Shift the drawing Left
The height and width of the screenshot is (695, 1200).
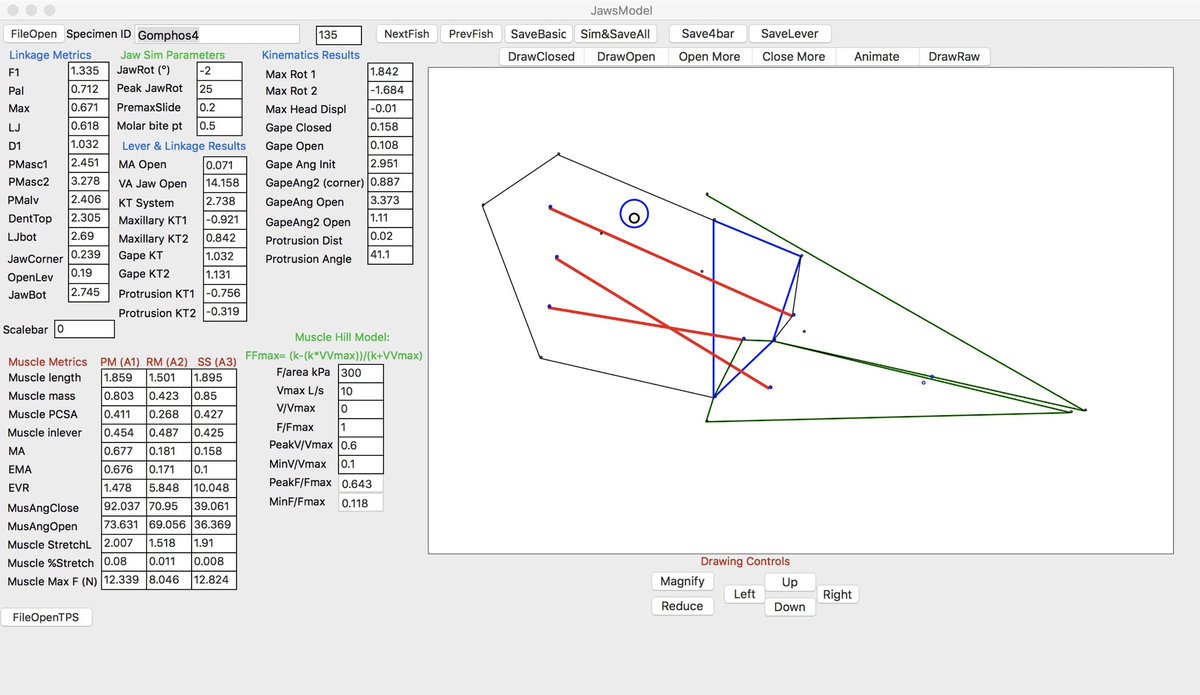tap(743, 593)
